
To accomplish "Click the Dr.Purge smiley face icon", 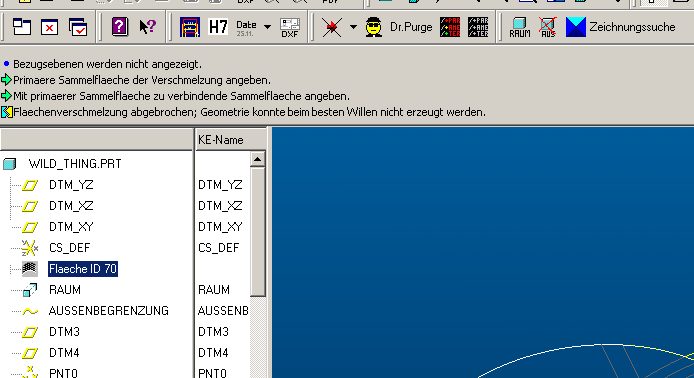I will click(374, 27).
